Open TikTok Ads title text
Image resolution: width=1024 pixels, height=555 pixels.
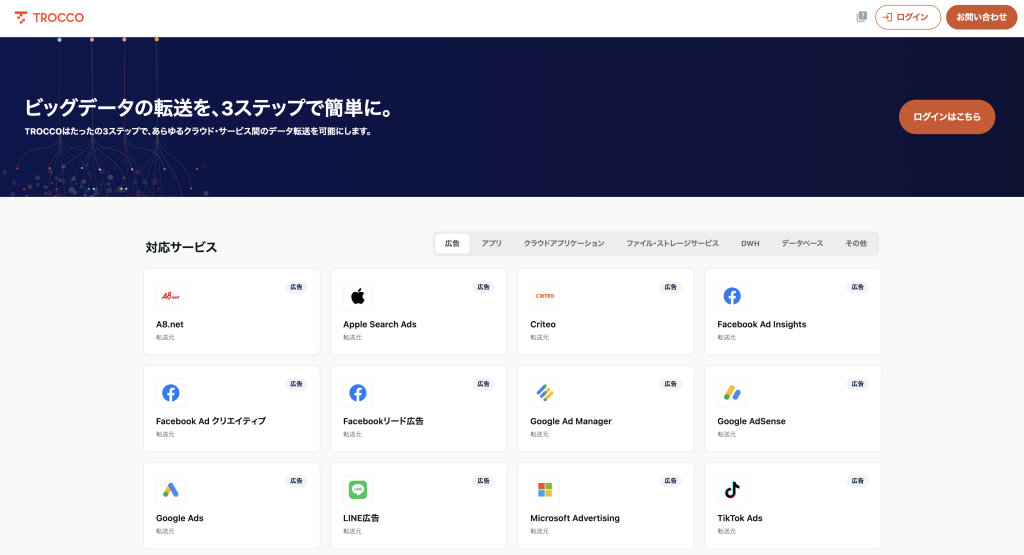pyautogui.click(x=740, y=518)
